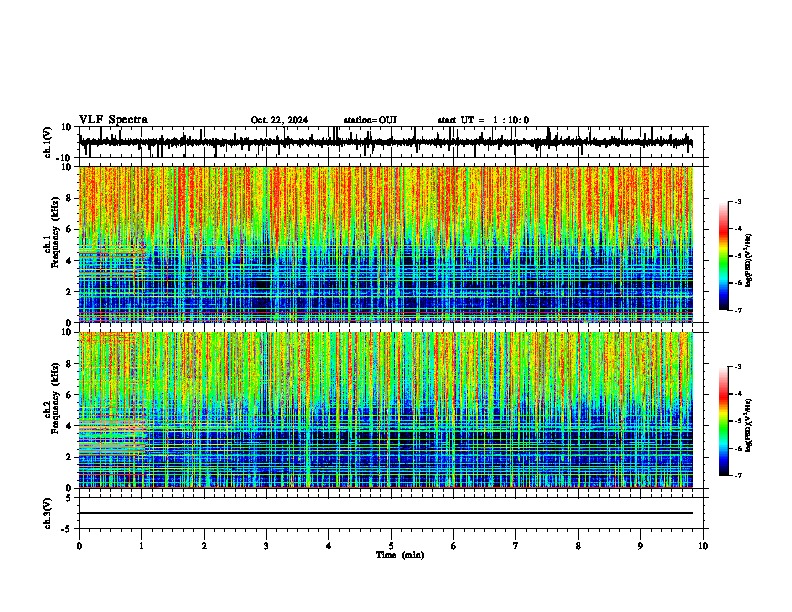792x612 pixels.
Task: Click time axis tick label "0"
Action: pyautogui.click(x=79, y=546)
